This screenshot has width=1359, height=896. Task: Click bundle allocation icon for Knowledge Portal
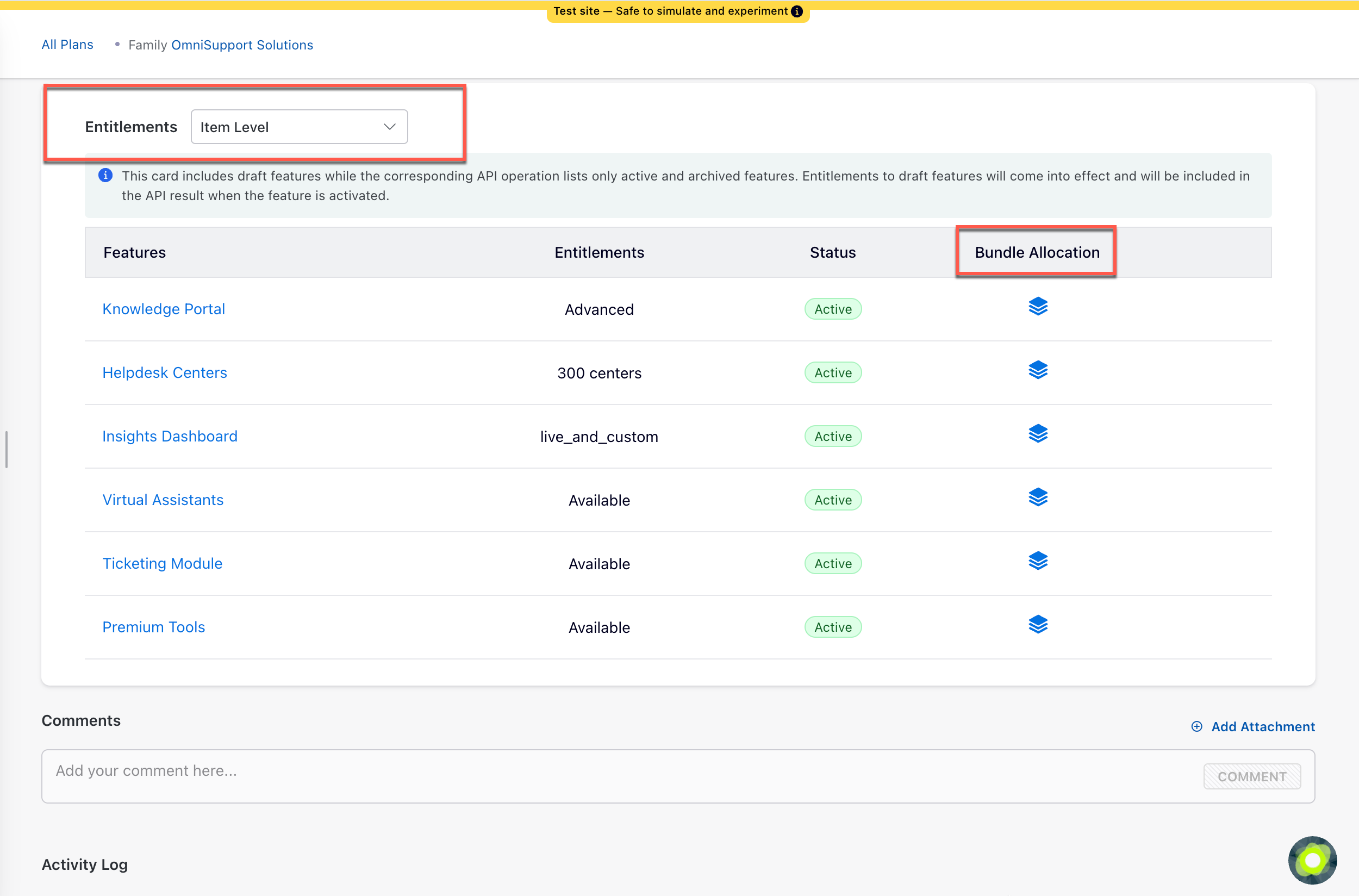(x=1037, y=307)
